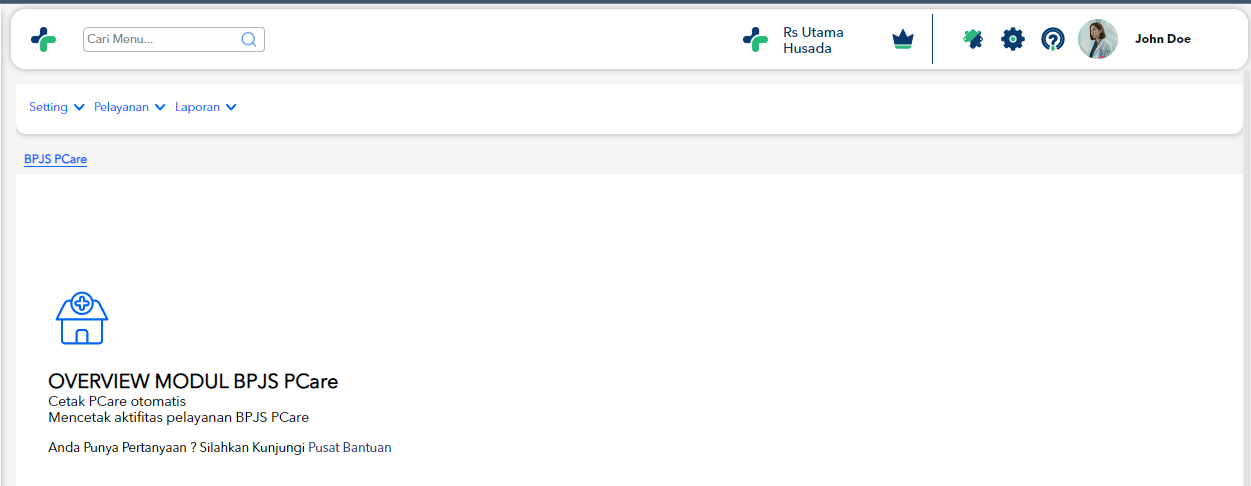
Task: Click the magnifier icon in the search box
Action: [249, 39]
